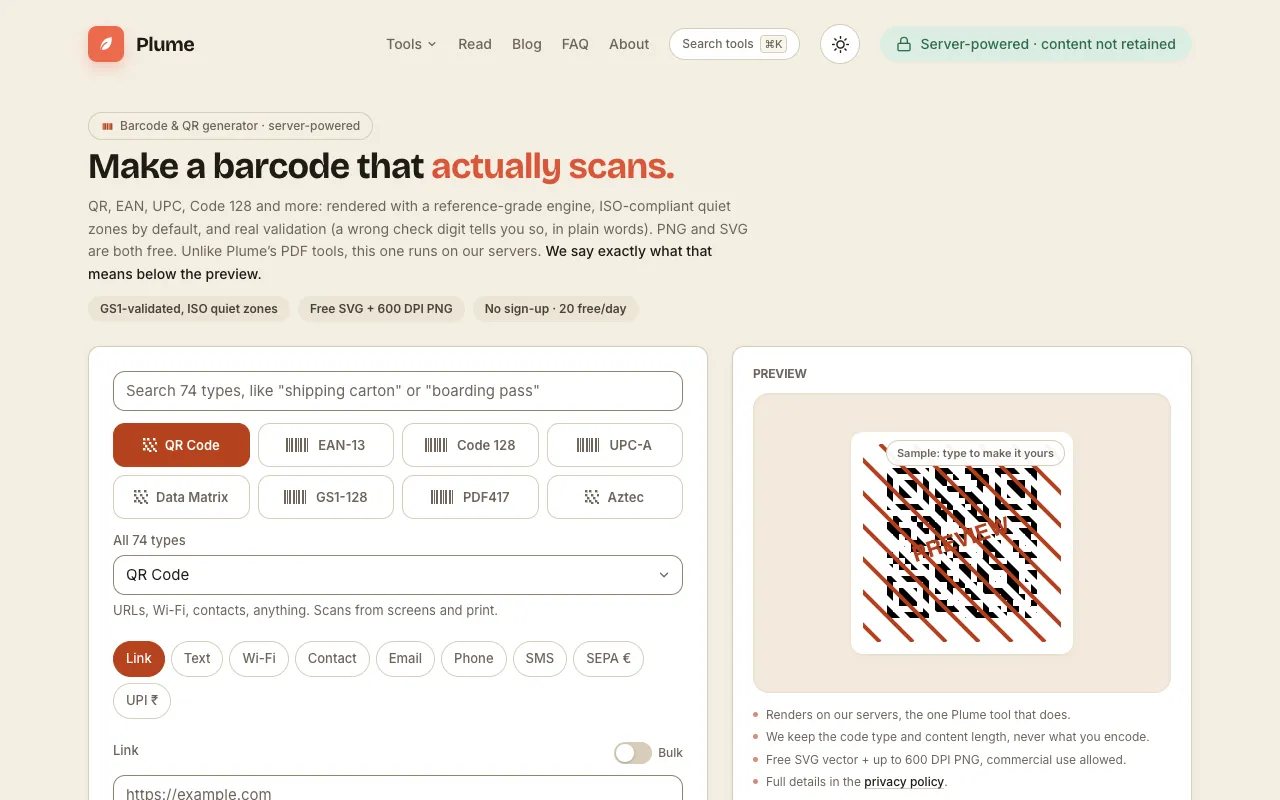Expand the All 74 types dropdown
The width and height of the screenshot is (1280, 800).
pos(398,575)
